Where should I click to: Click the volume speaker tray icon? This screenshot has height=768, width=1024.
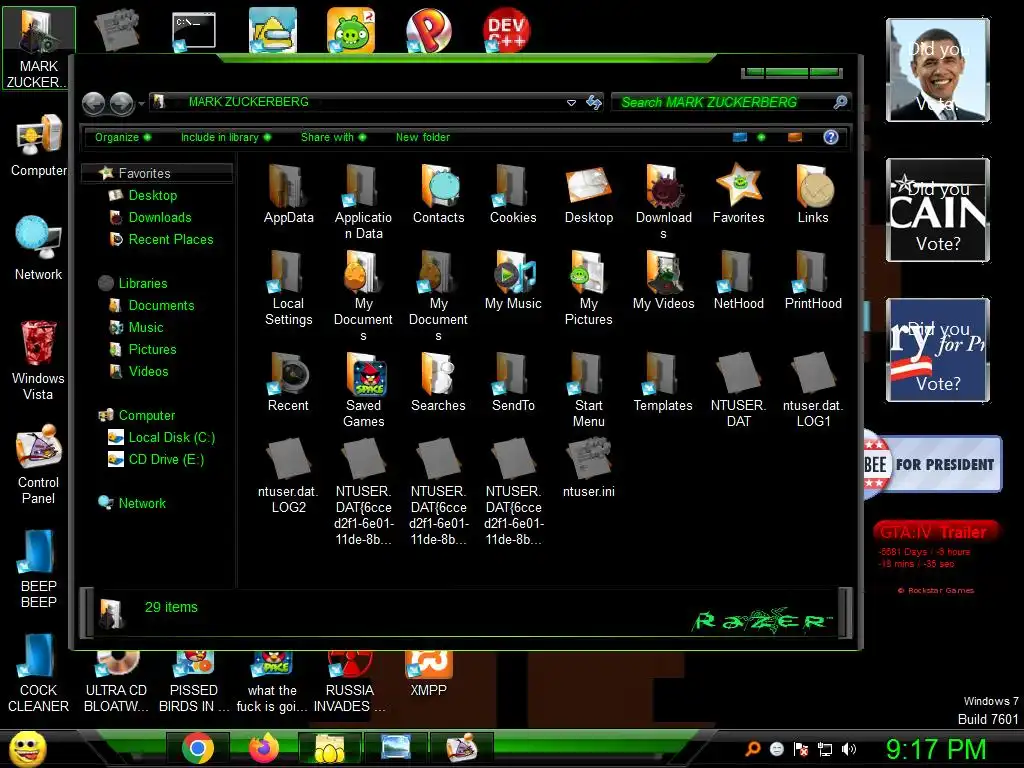pos(849,749)
